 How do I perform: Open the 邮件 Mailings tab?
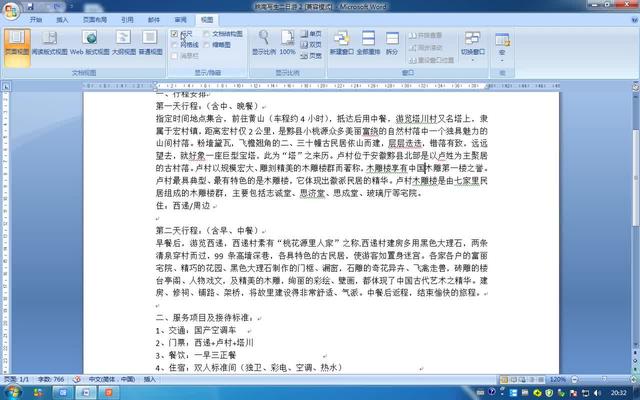tap(154, 20)
